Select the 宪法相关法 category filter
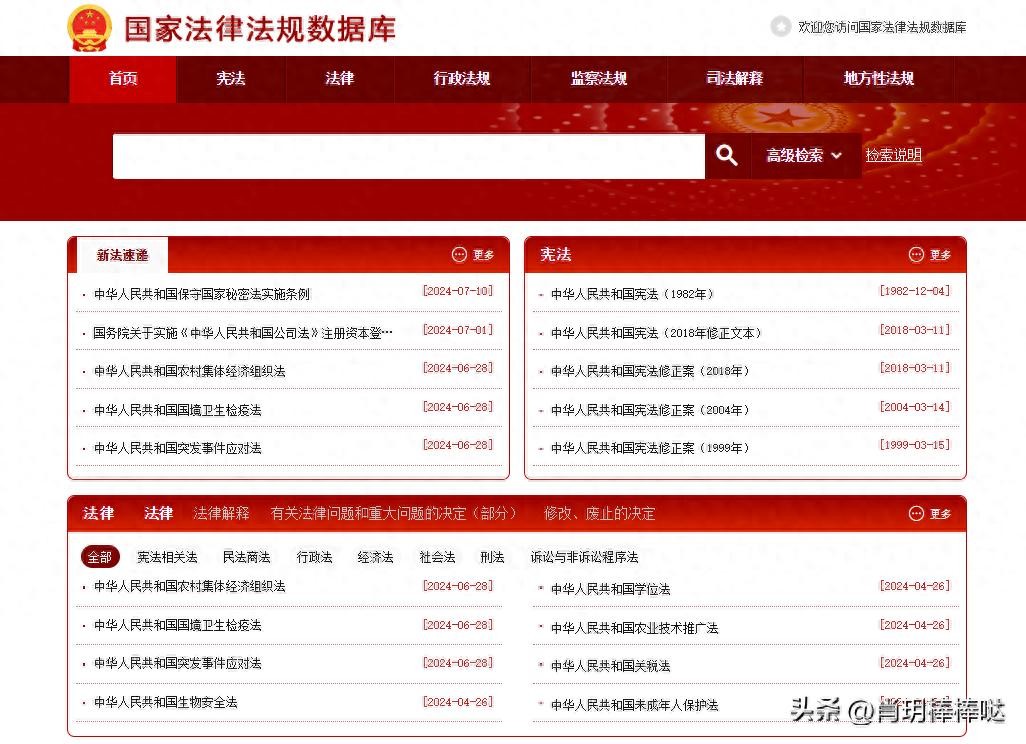Image resolution: width=1026 pixels, height=744 pixels. pos(167,557)
